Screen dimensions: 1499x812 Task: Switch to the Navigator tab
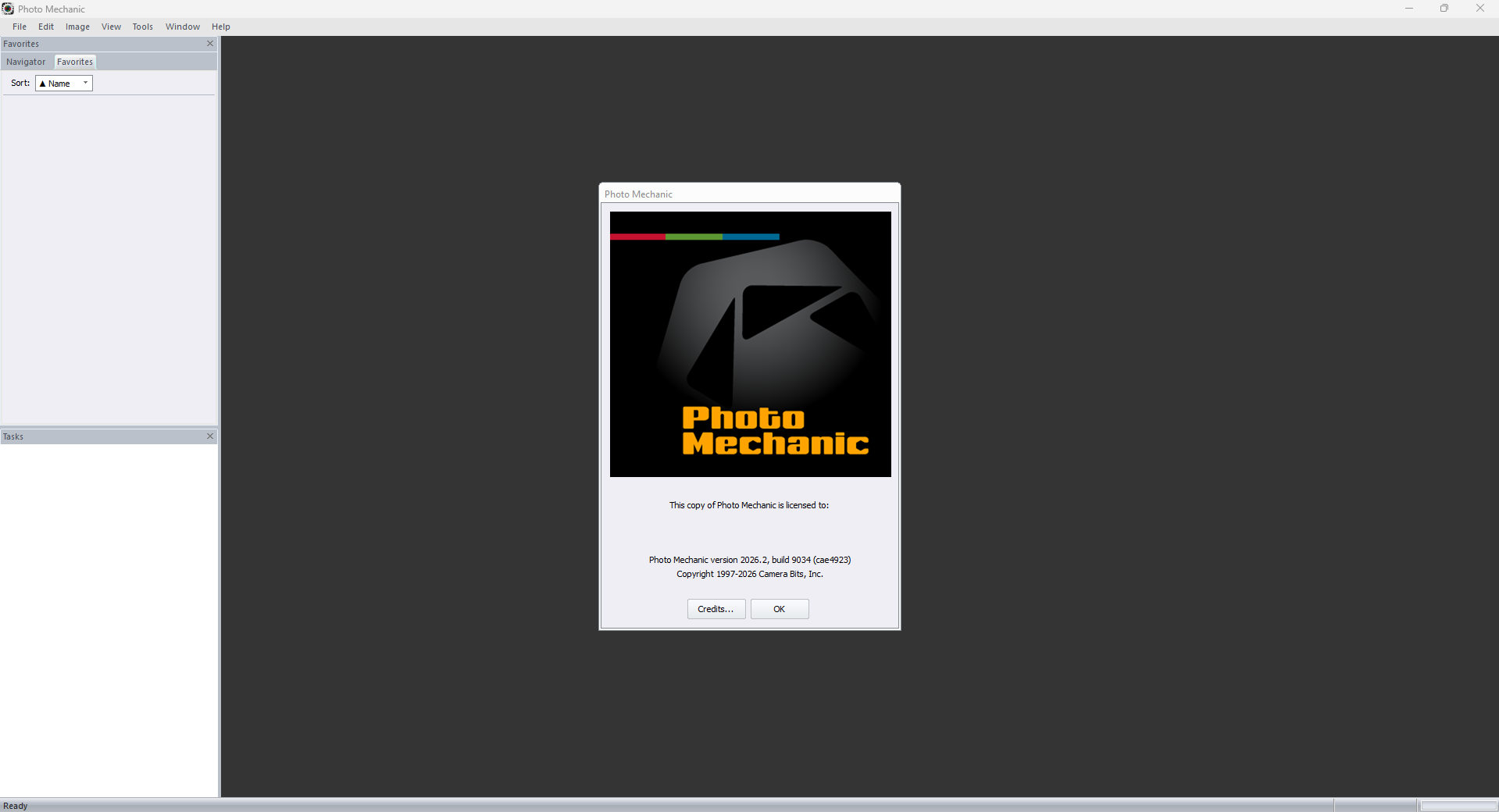pyautogui.click(x=26, y=62)
